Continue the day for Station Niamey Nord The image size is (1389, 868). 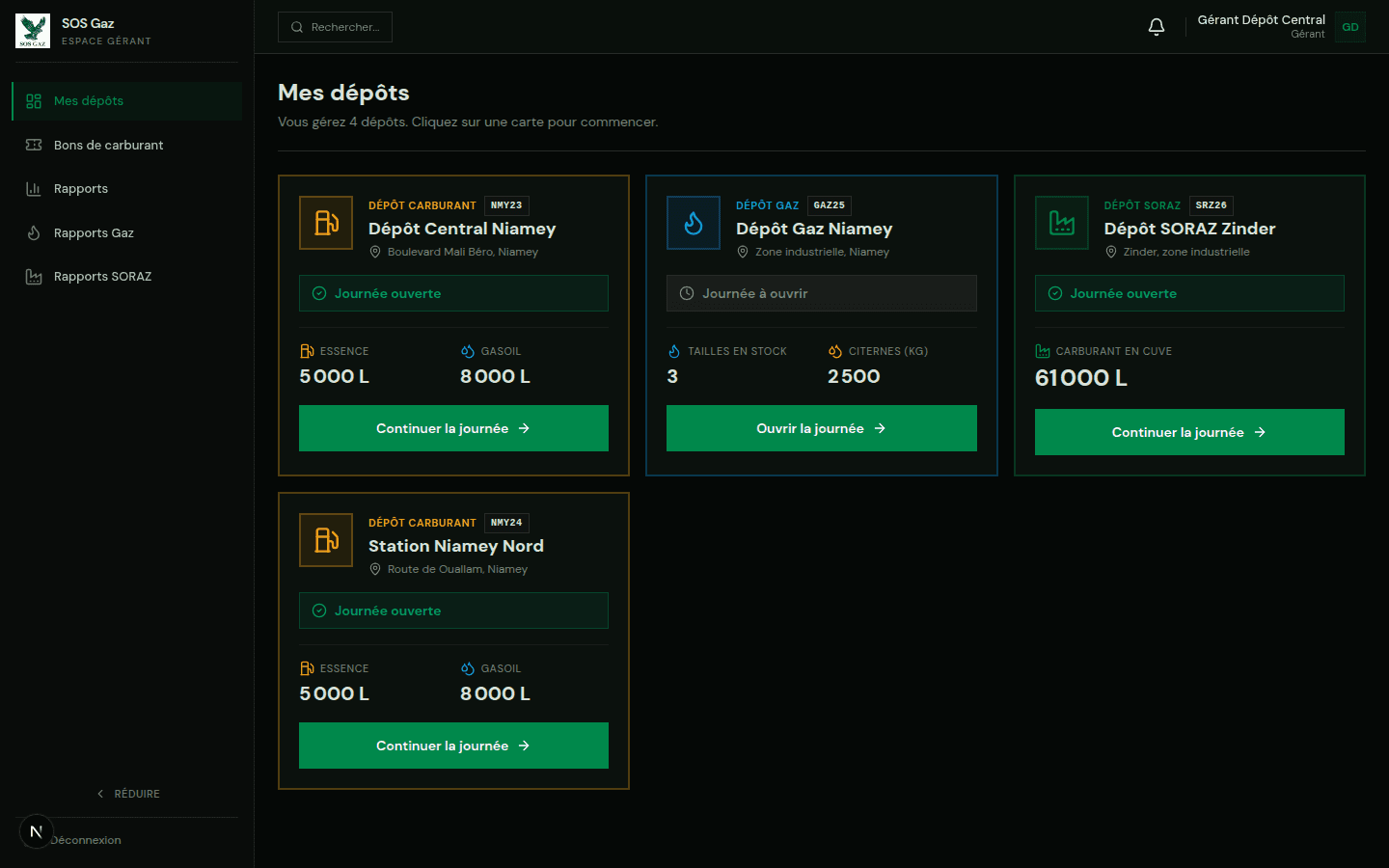point(453,746)
